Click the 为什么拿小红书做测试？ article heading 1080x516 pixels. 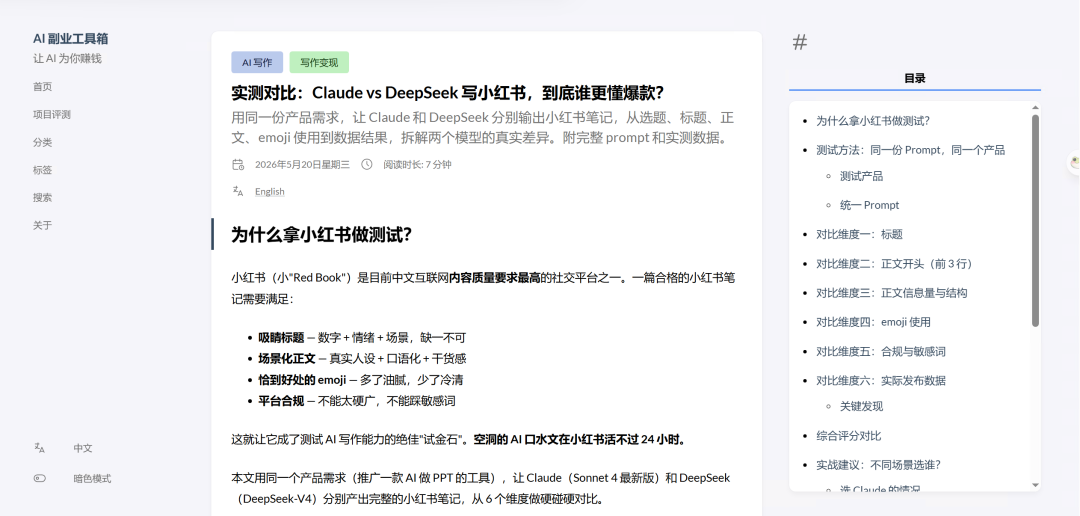coord(321,234)
